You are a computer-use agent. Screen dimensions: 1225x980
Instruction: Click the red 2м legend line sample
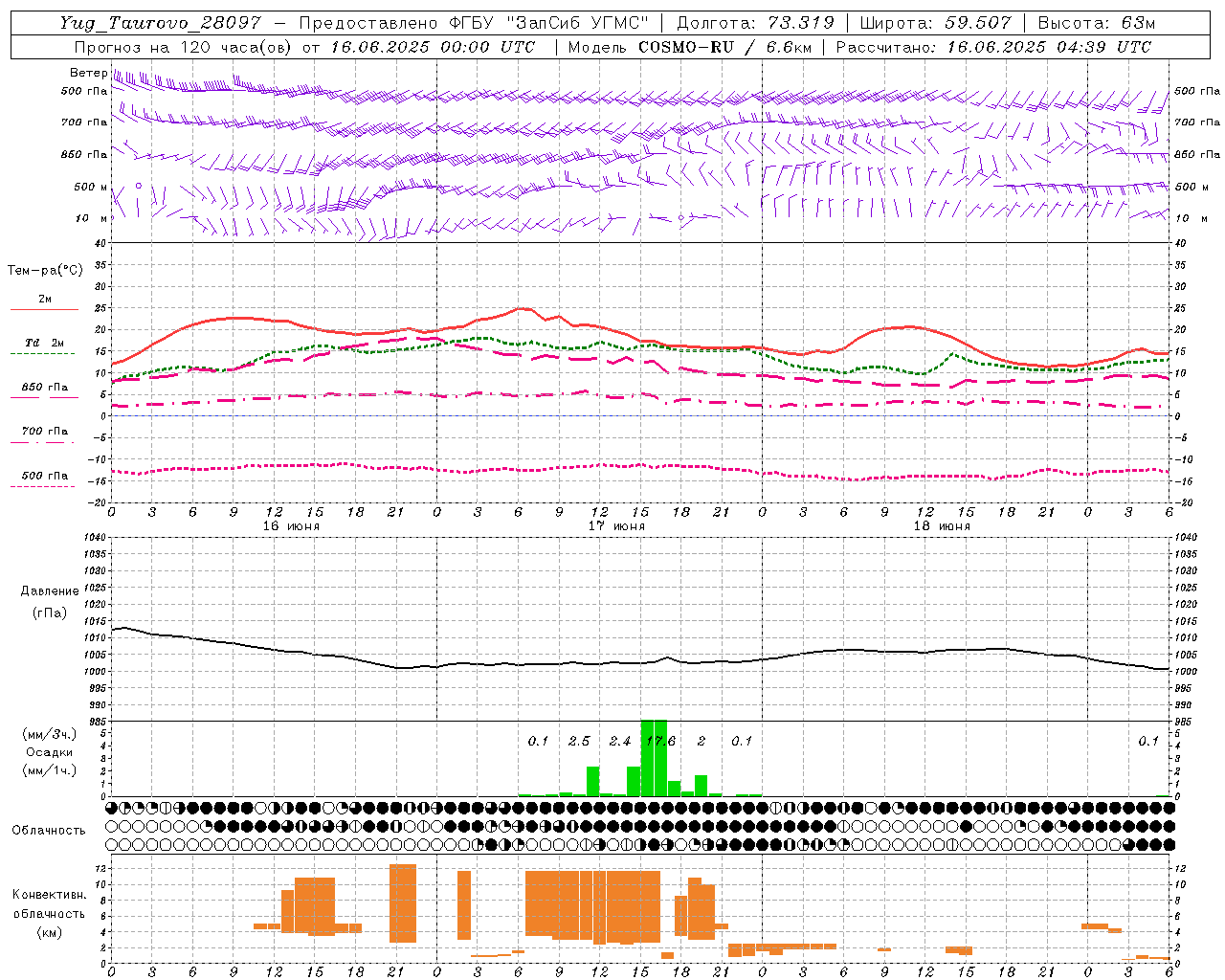click(44, 309)
